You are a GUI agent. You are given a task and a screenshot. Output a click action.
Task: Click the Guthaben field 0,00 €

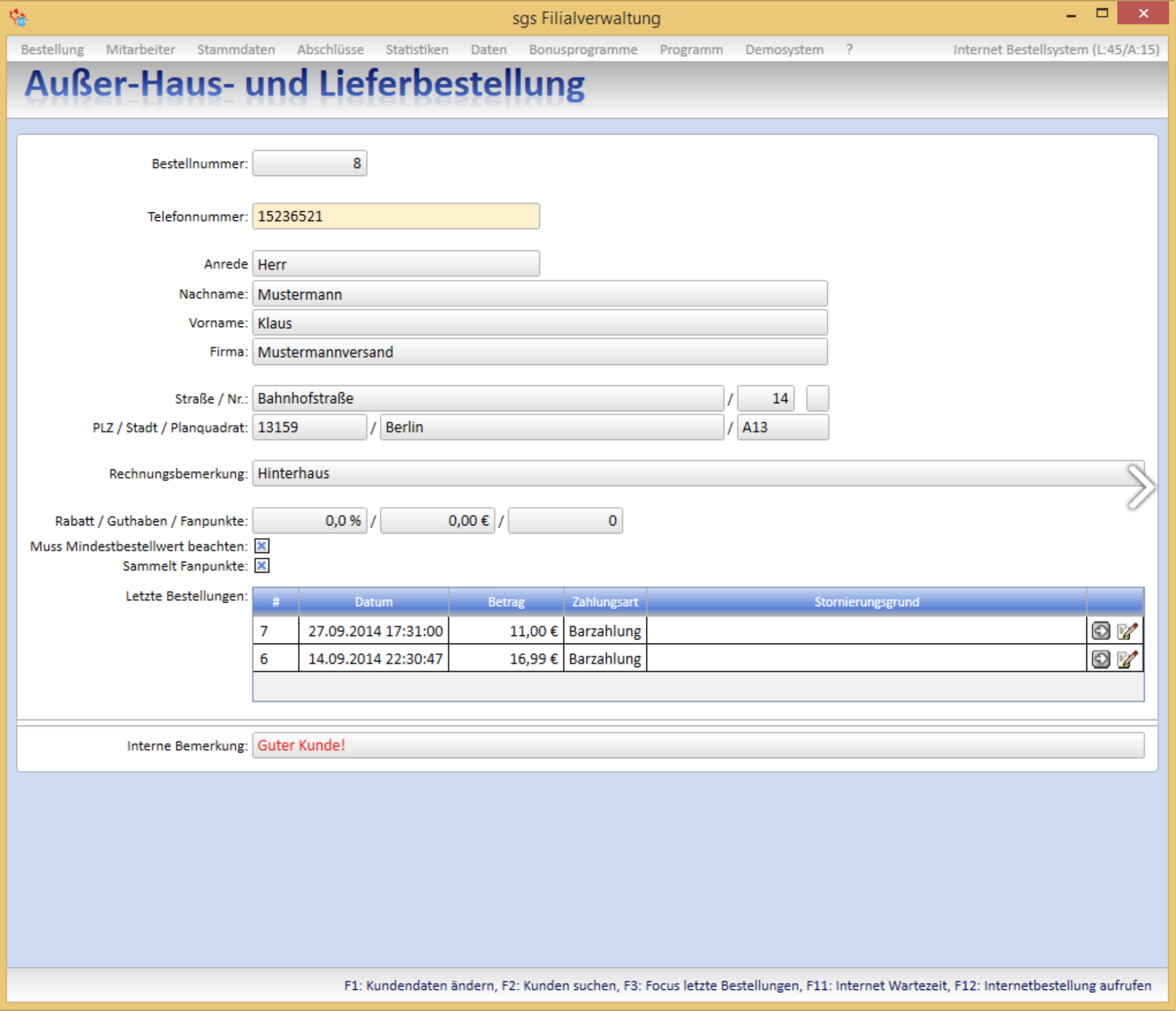[438, 521]
